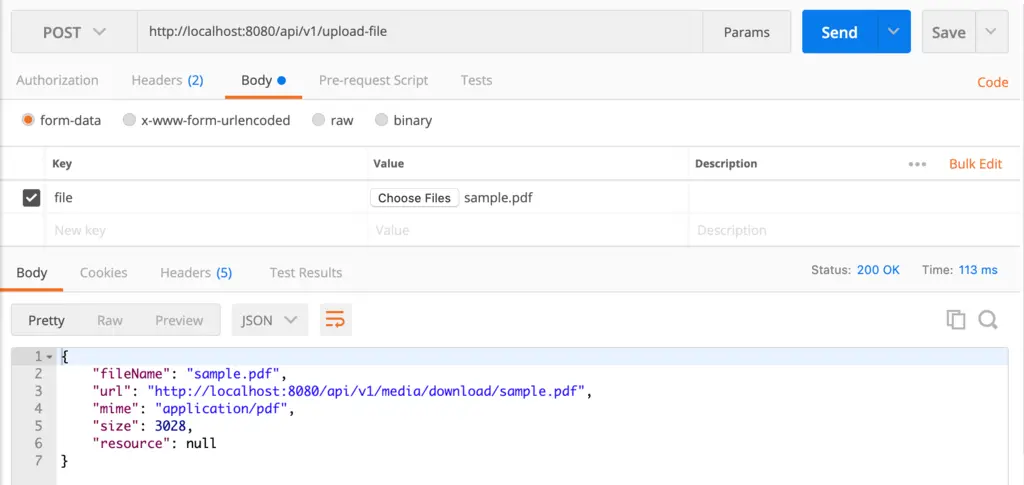This screenshot has width=1024, height=485.
Task: Click the 200 OK status value
Action: tap(878, 270)
